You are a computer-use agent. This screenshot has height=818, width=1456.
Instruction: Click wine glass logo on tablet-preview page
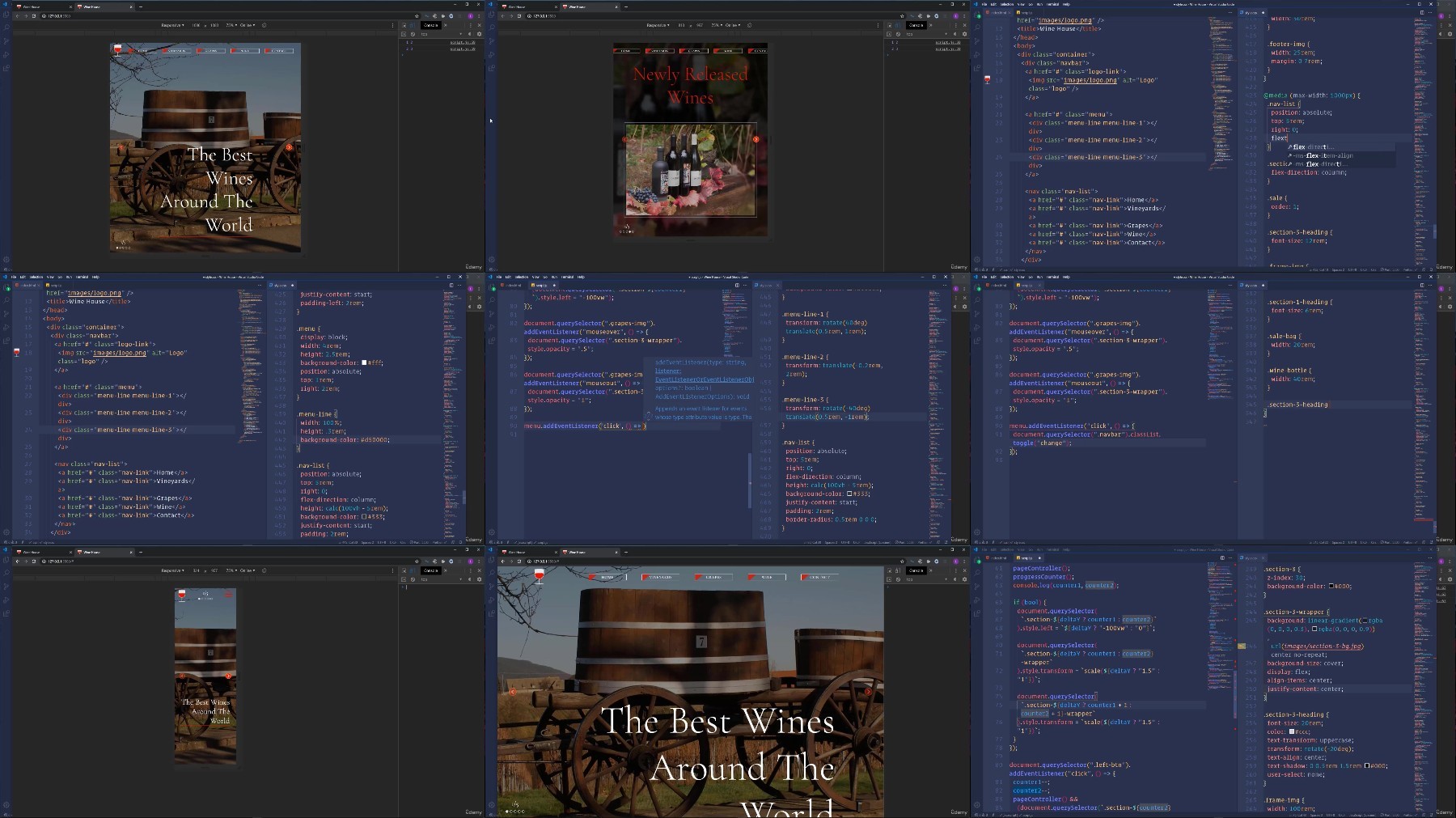click(x=118, y=50)
